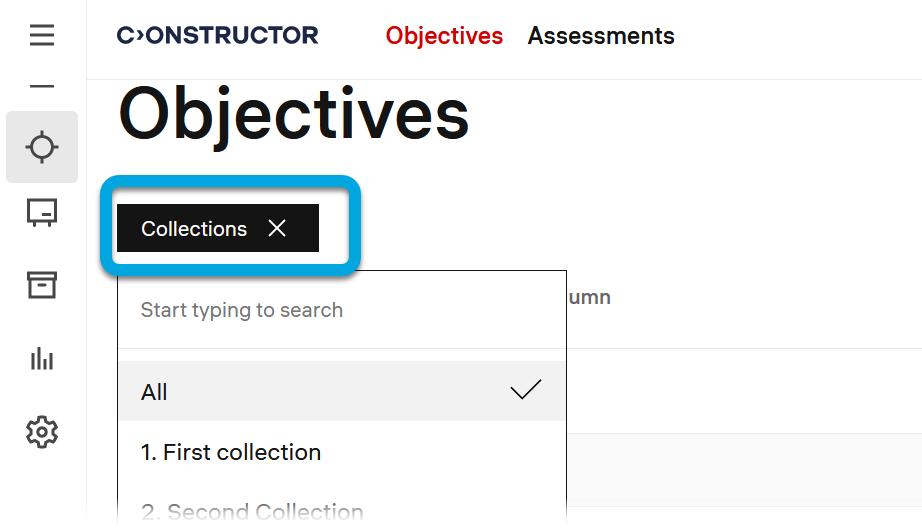The image size is (922, 528).
Task: Switch to the Assessments tab
Action: [x=601, y=36]
